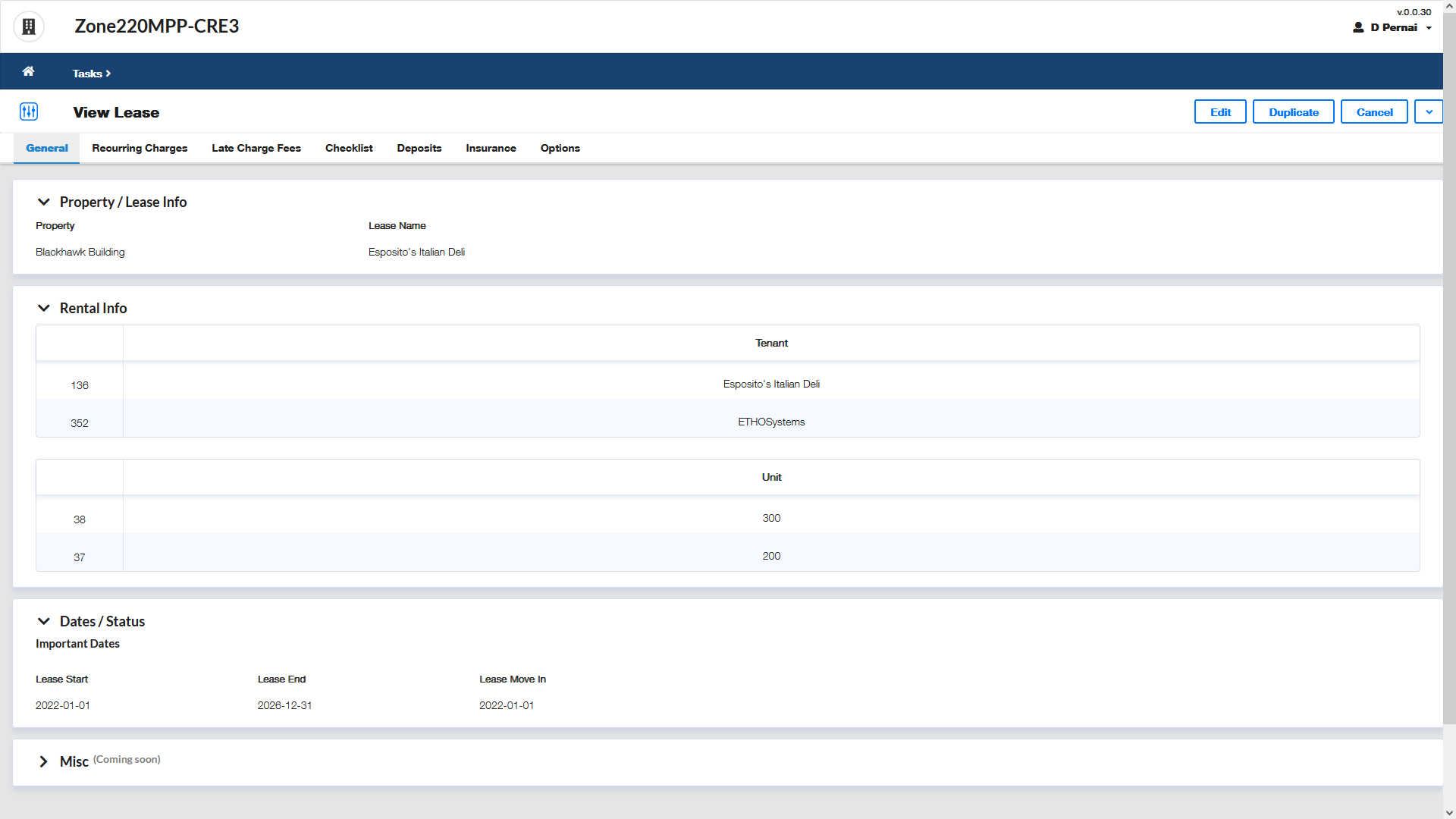Click the user profile icon
The height and width of the screenshot is (819, 1456).
coord(1358,27)
